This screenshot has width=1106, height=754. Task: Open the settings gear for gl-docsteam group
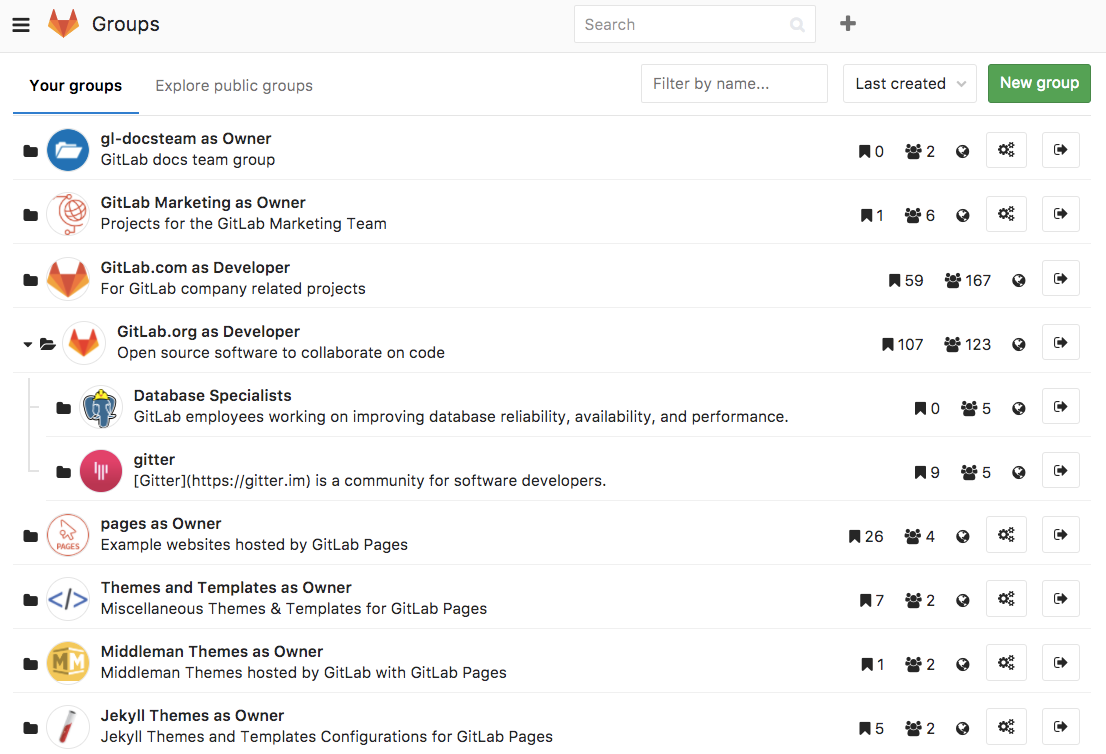(x=1006, y=150)
